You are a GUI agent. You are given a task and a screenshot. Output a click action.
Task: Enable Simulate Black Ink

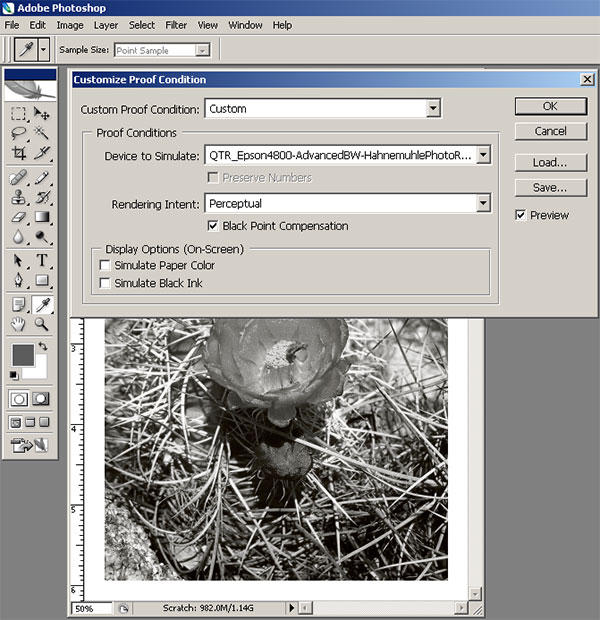coord(105,283)
